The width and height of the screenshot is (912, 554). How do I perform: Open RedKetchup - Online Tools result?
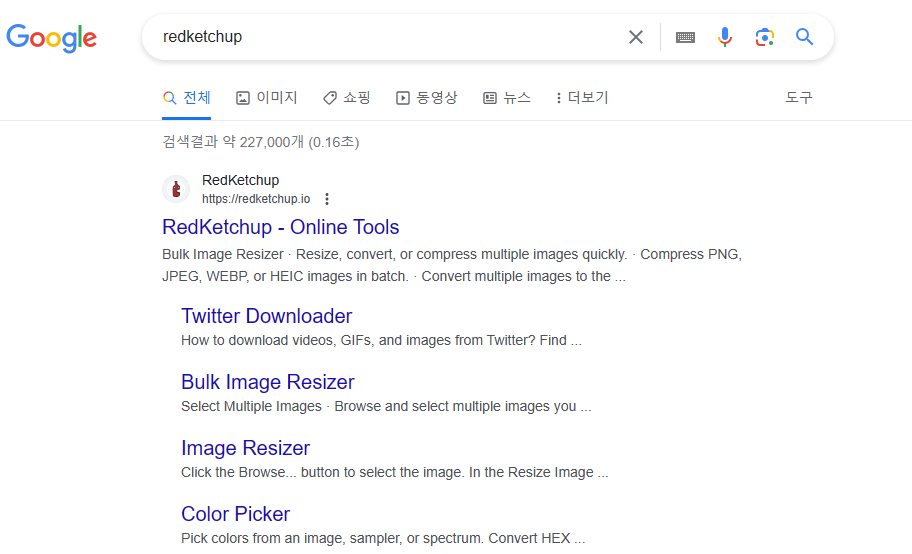(x=280, y=227)
